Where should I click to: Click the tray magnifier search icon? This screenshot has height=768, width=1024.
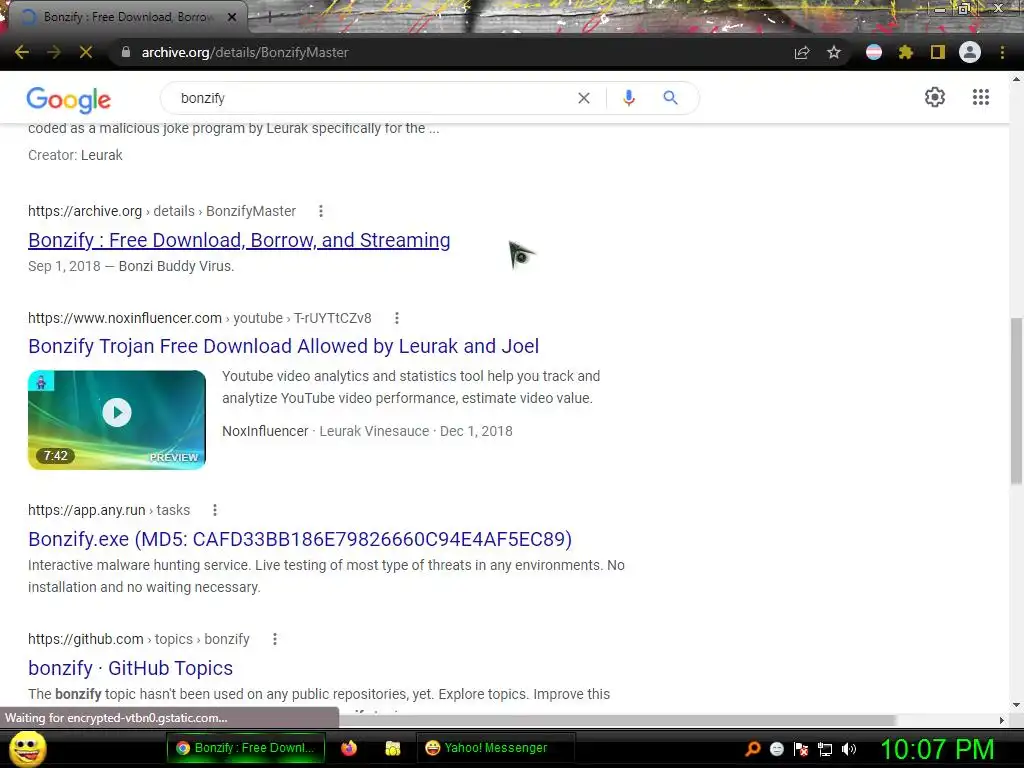tap(753, 749)
